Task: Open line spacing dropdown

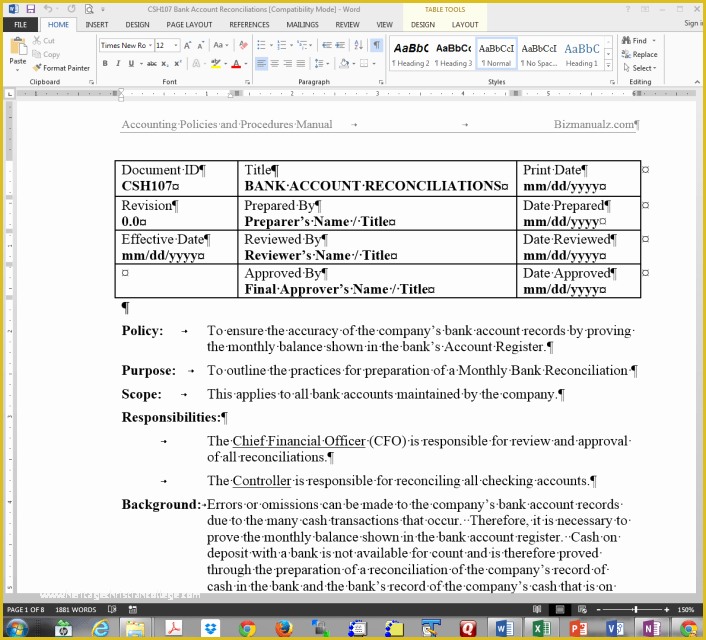Action: (x=321, y=64)
